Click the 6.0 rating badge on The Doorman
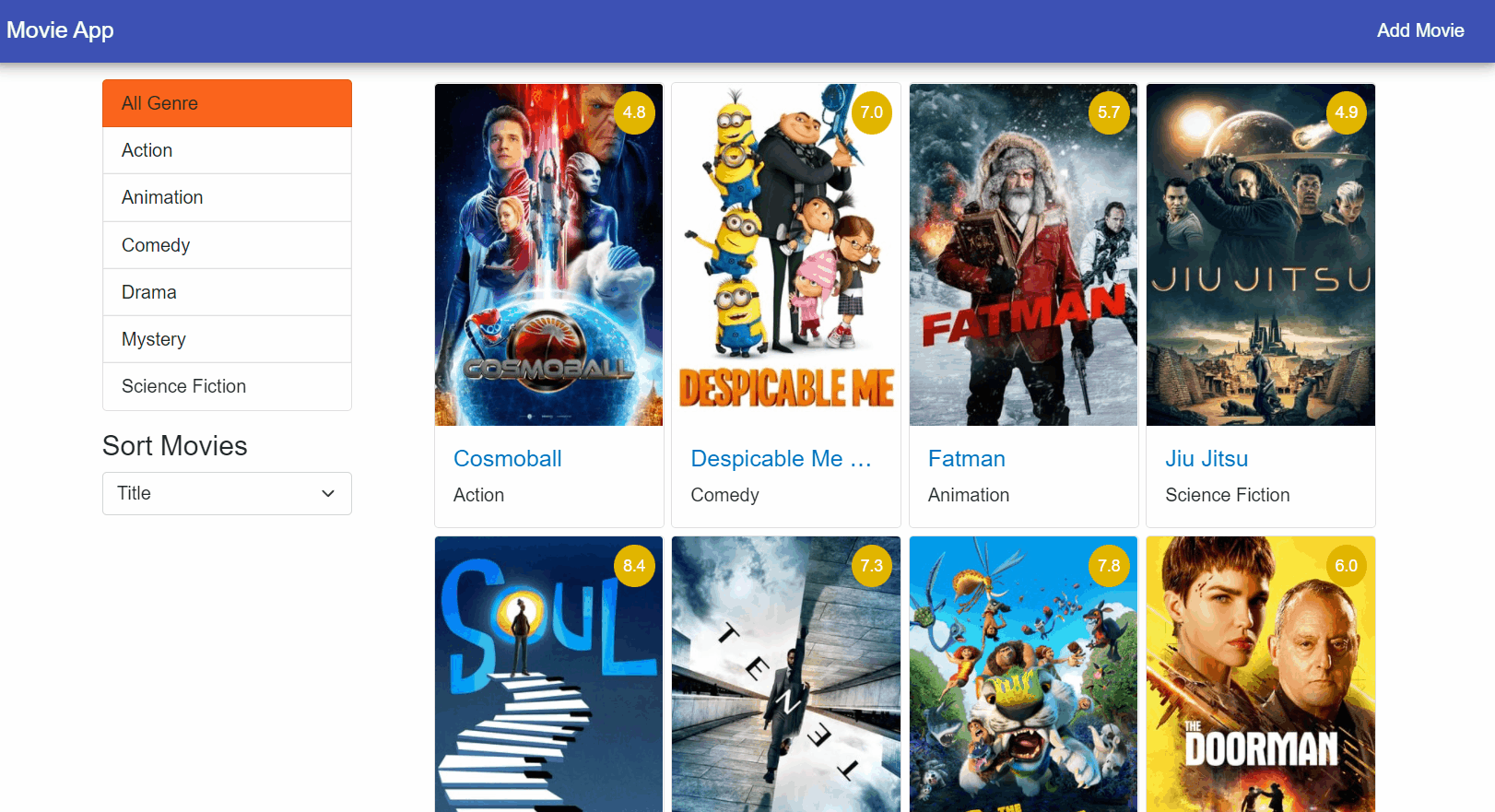 [x=1347, y=566]
